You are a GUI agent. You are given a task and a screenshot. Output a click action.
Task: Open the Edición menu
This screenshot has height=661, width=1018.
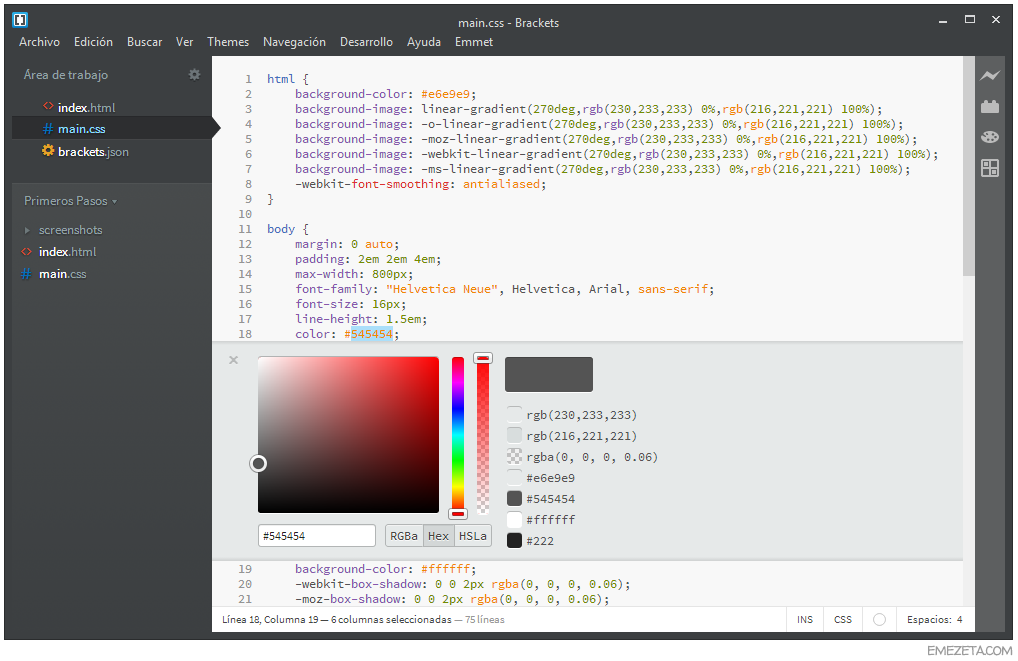tap(93, 42)
